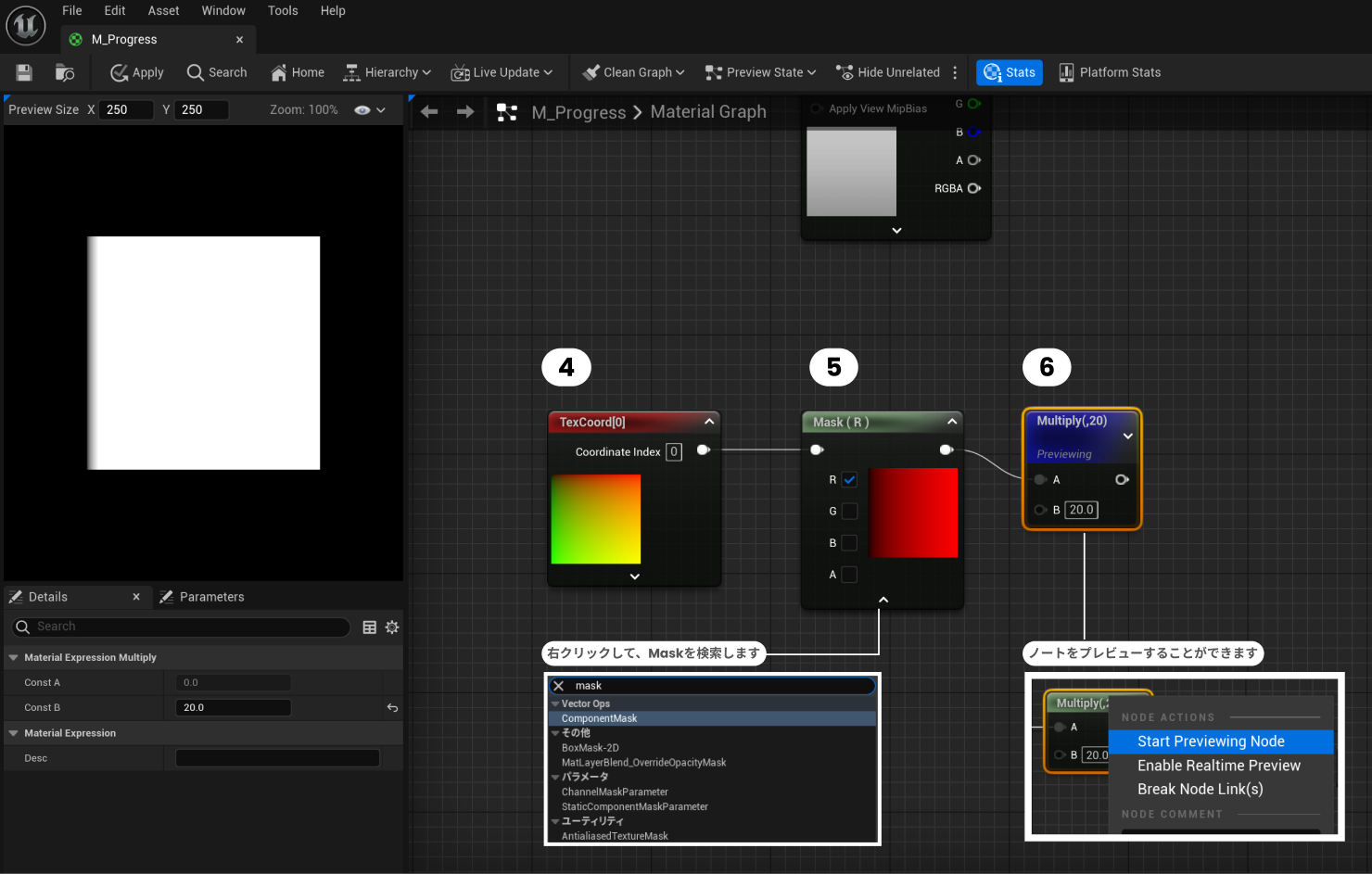Viewport: 1372px width, 874px height.
Task: Reset Const B to default value
Action: tap(392, 708)
